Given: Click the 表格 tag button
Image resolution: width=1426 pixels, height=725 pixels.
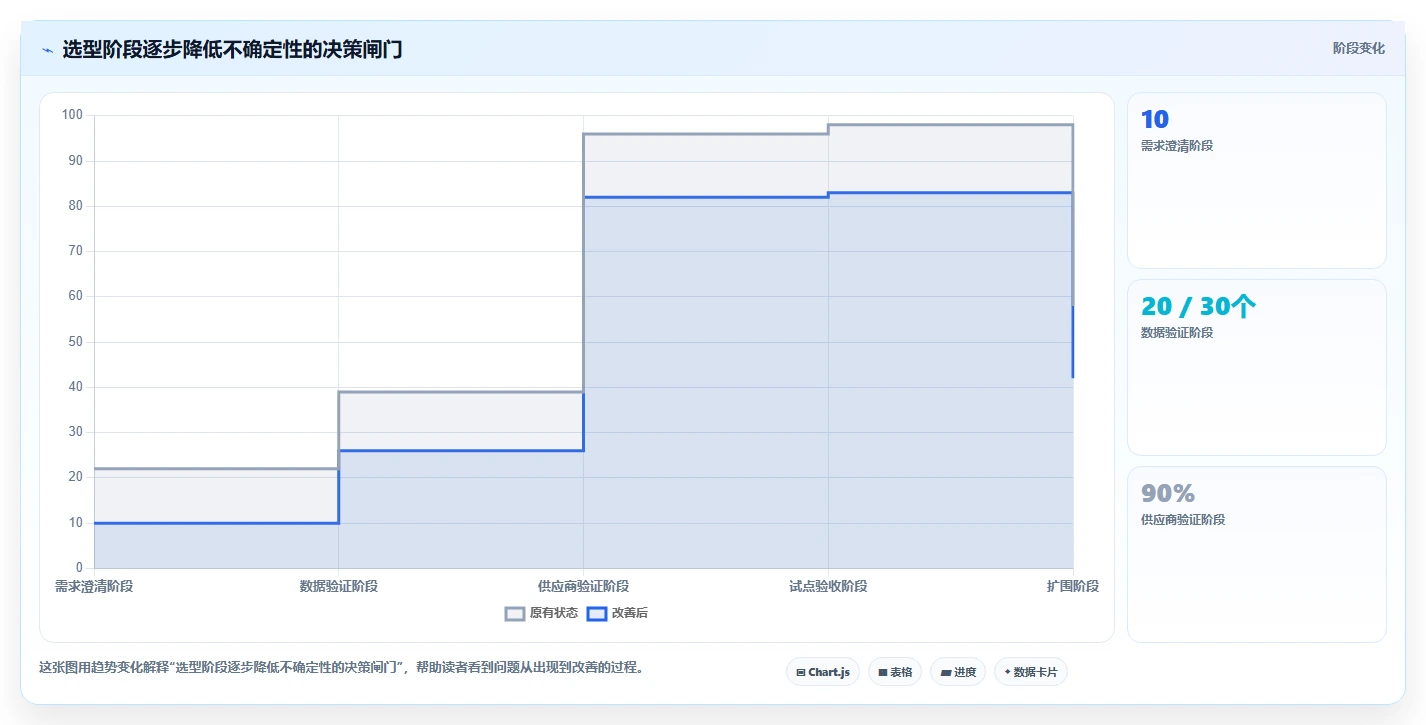Looking at the screenshot, I should click(x=895, y=672).
